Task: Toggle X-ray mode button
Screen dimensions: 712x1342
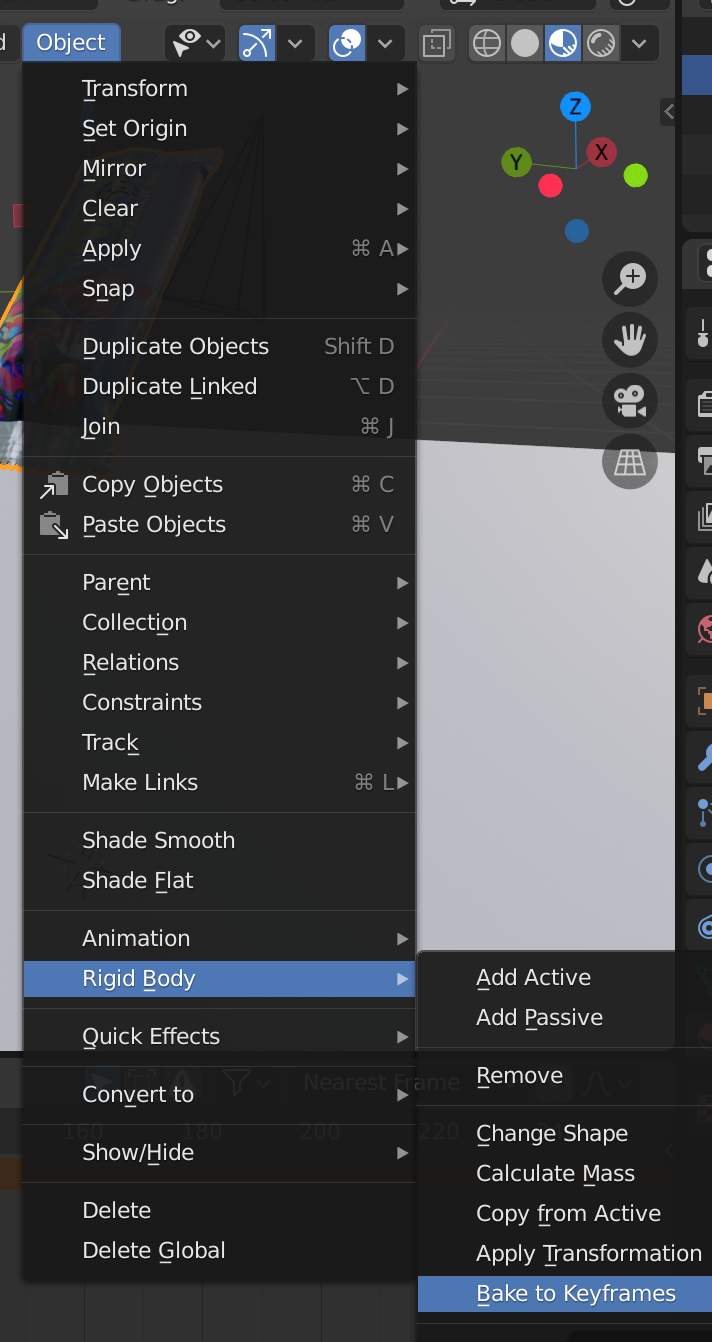Action: click(436, 44)
